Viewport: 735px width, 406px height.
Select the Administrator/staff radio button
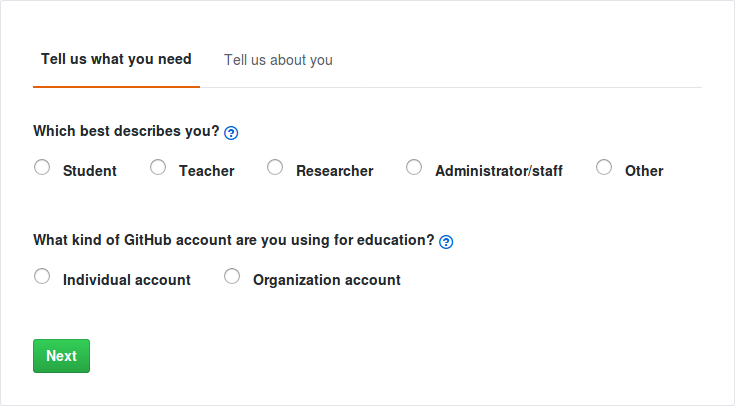(414, 168)
